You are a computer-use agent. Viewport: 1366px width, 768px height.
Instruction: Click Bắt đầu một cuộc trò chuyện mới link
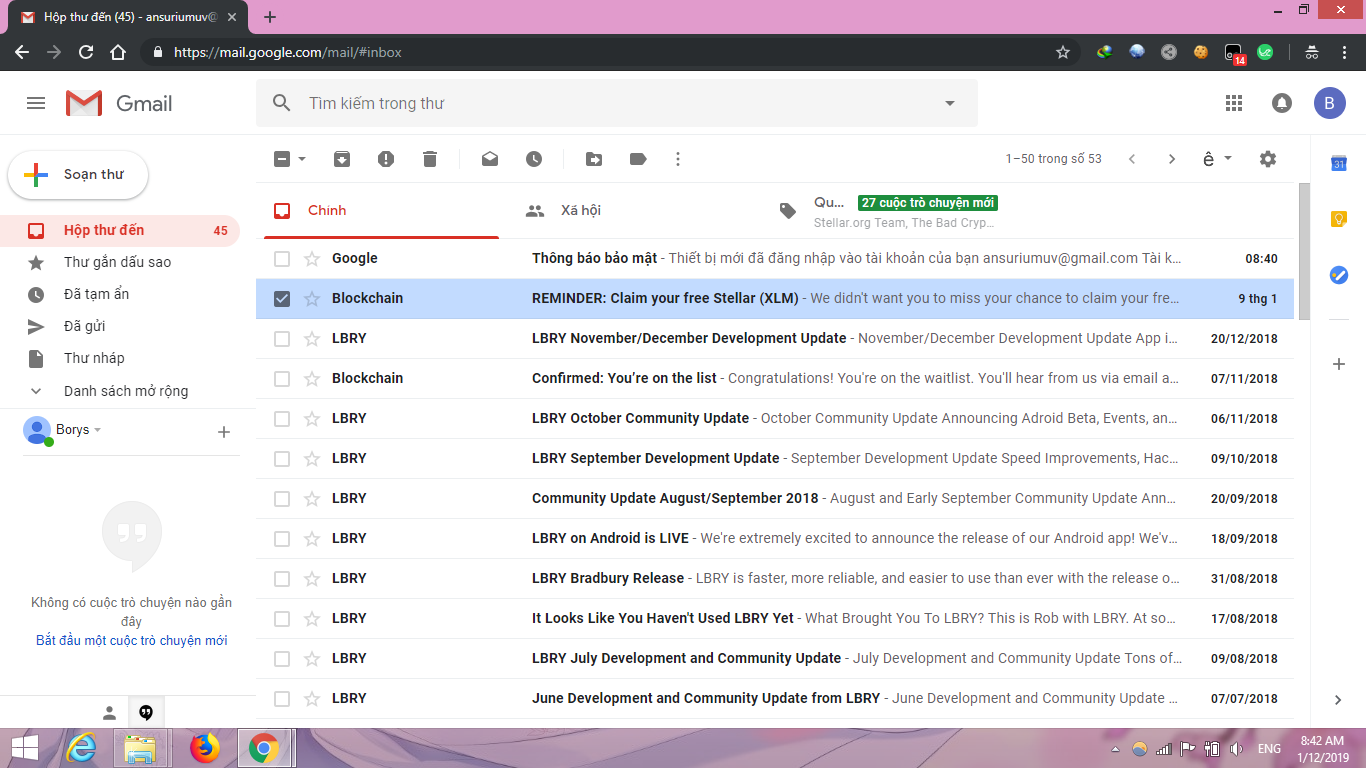(x=132, y=641)
